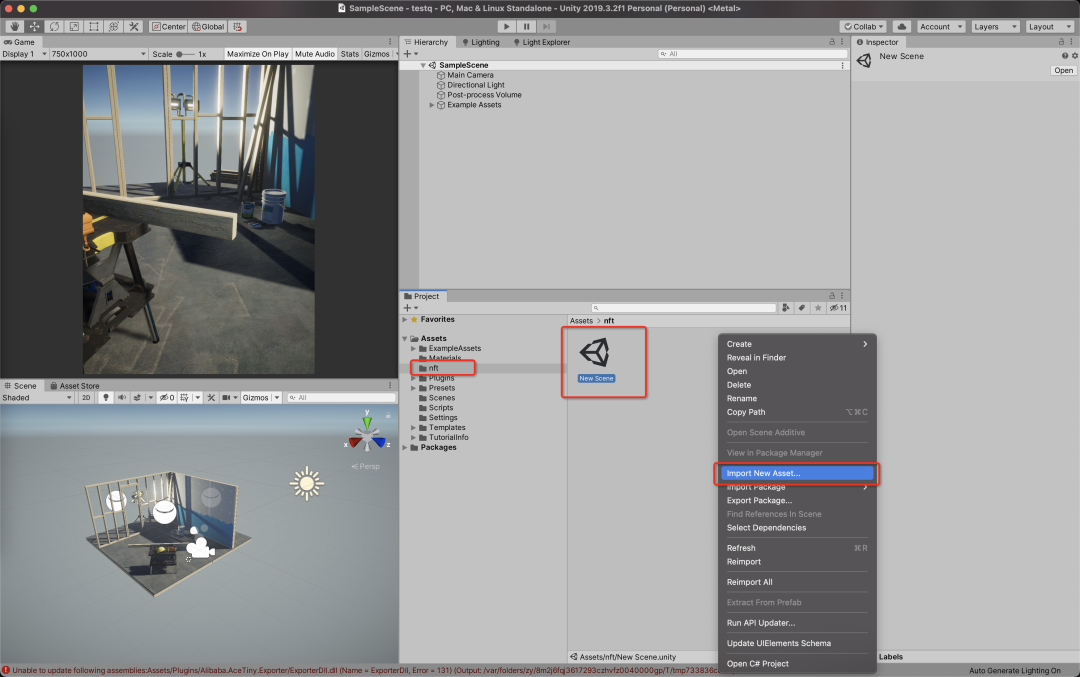Select the Scale tool
The width and height of the screenshot is (1080, 677).
coord(74,27)
